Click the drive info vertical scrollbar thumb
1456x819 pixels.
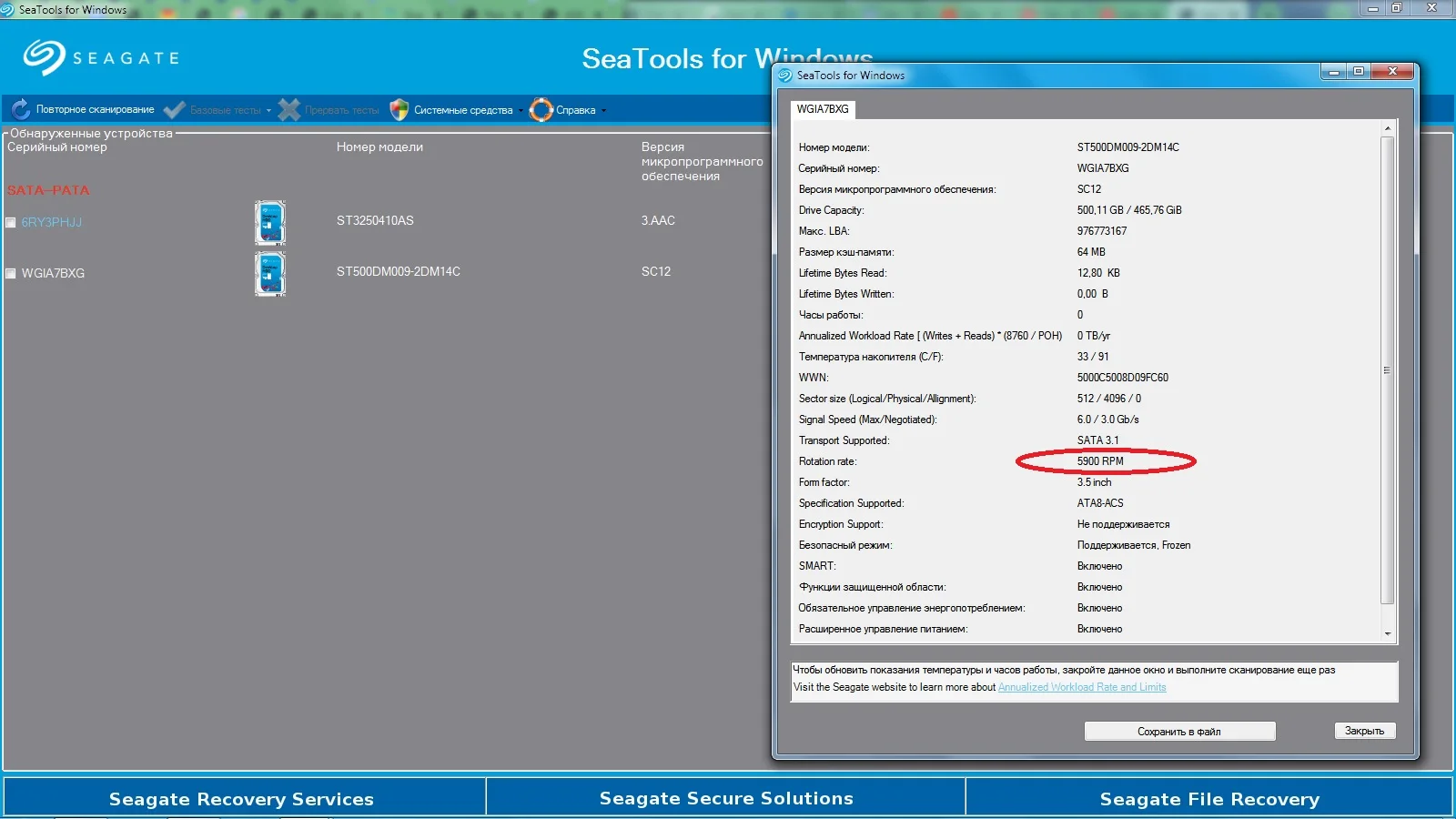[x=1388, y=369]
